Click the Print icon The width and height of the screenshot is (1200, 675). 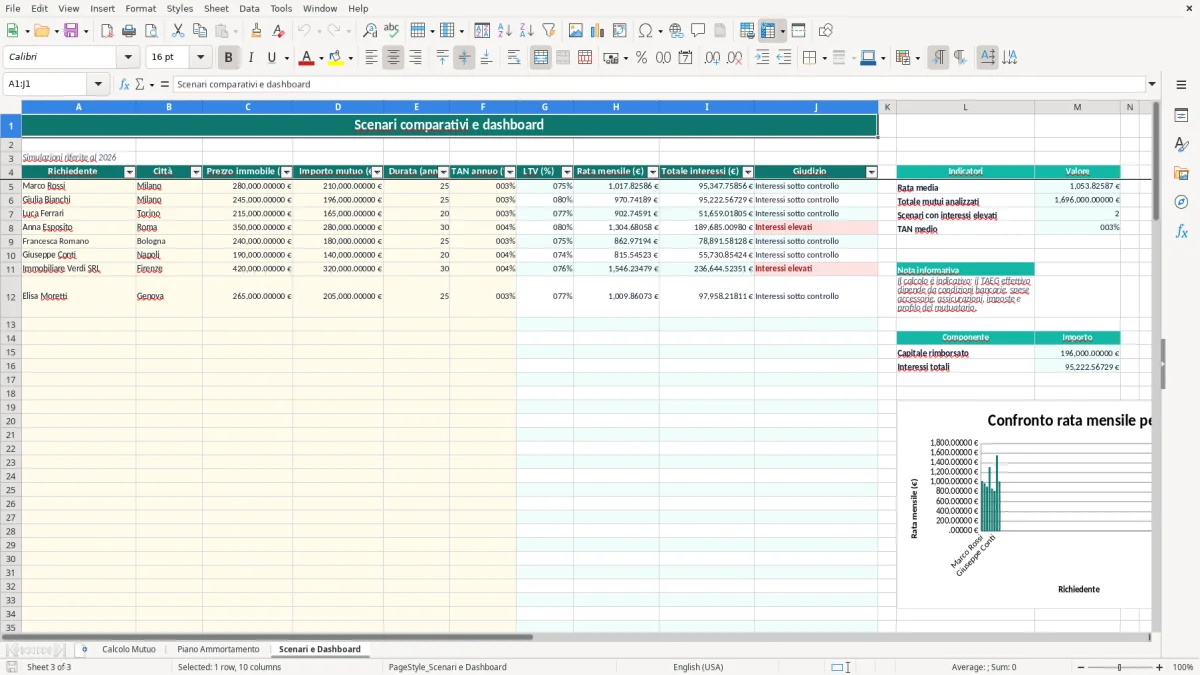tap(131, 31)
